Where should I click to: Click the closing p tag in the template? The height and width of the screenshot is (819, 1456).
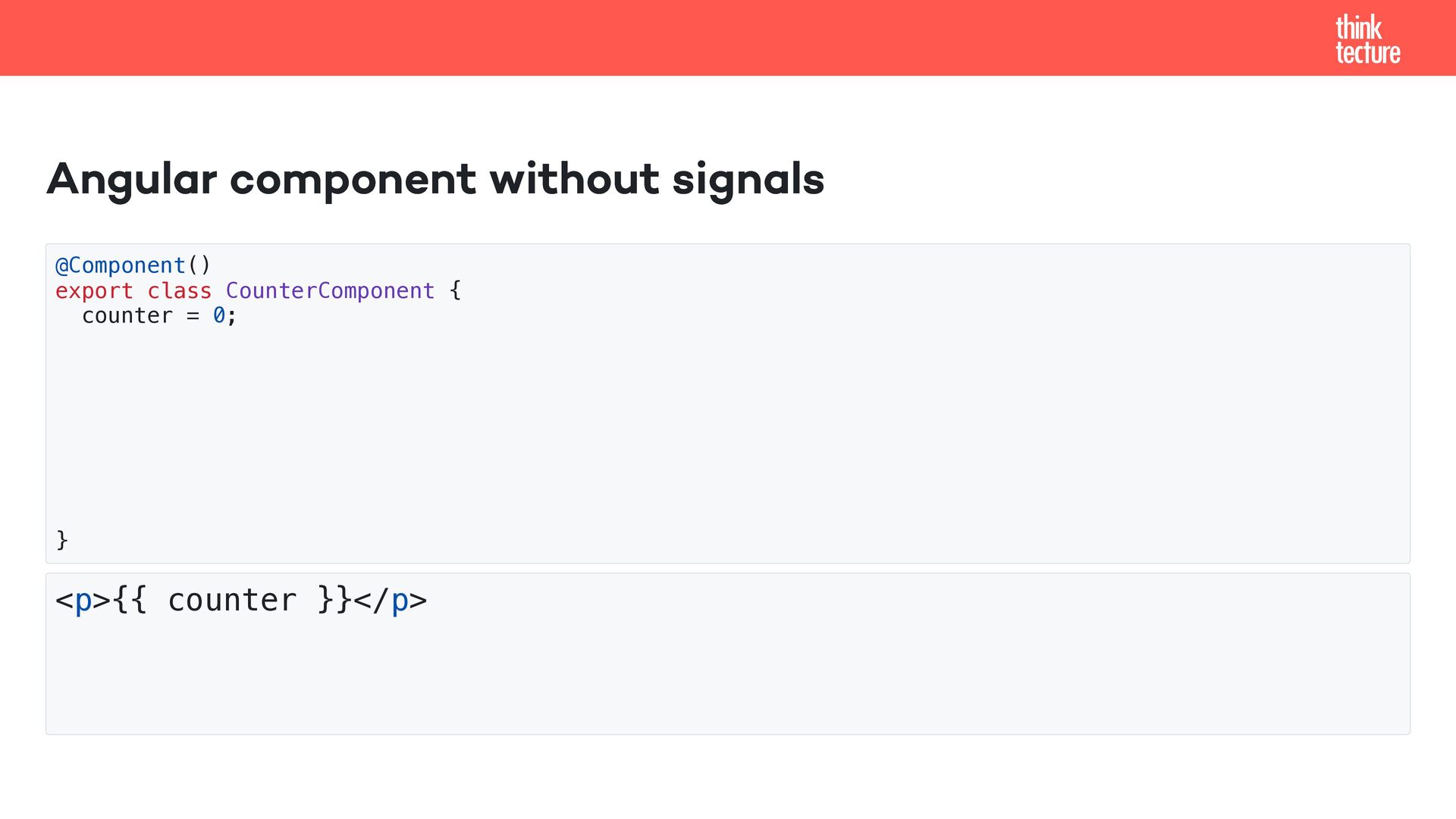click(x=391, y=601)
